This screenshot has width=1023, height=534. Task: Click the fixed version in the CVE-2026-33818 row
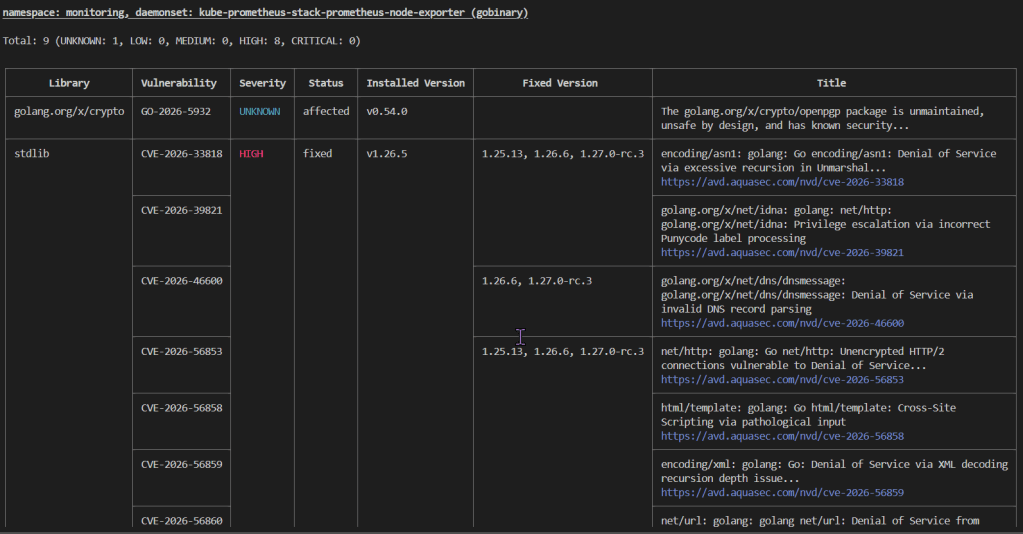click(562, 154)
